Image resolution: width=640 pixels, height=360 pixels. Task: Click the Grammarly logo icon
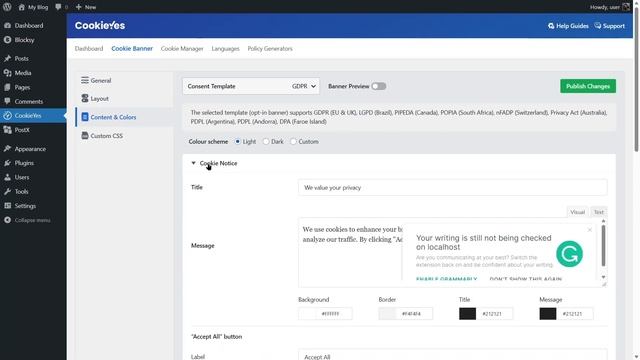click(569, 254)
